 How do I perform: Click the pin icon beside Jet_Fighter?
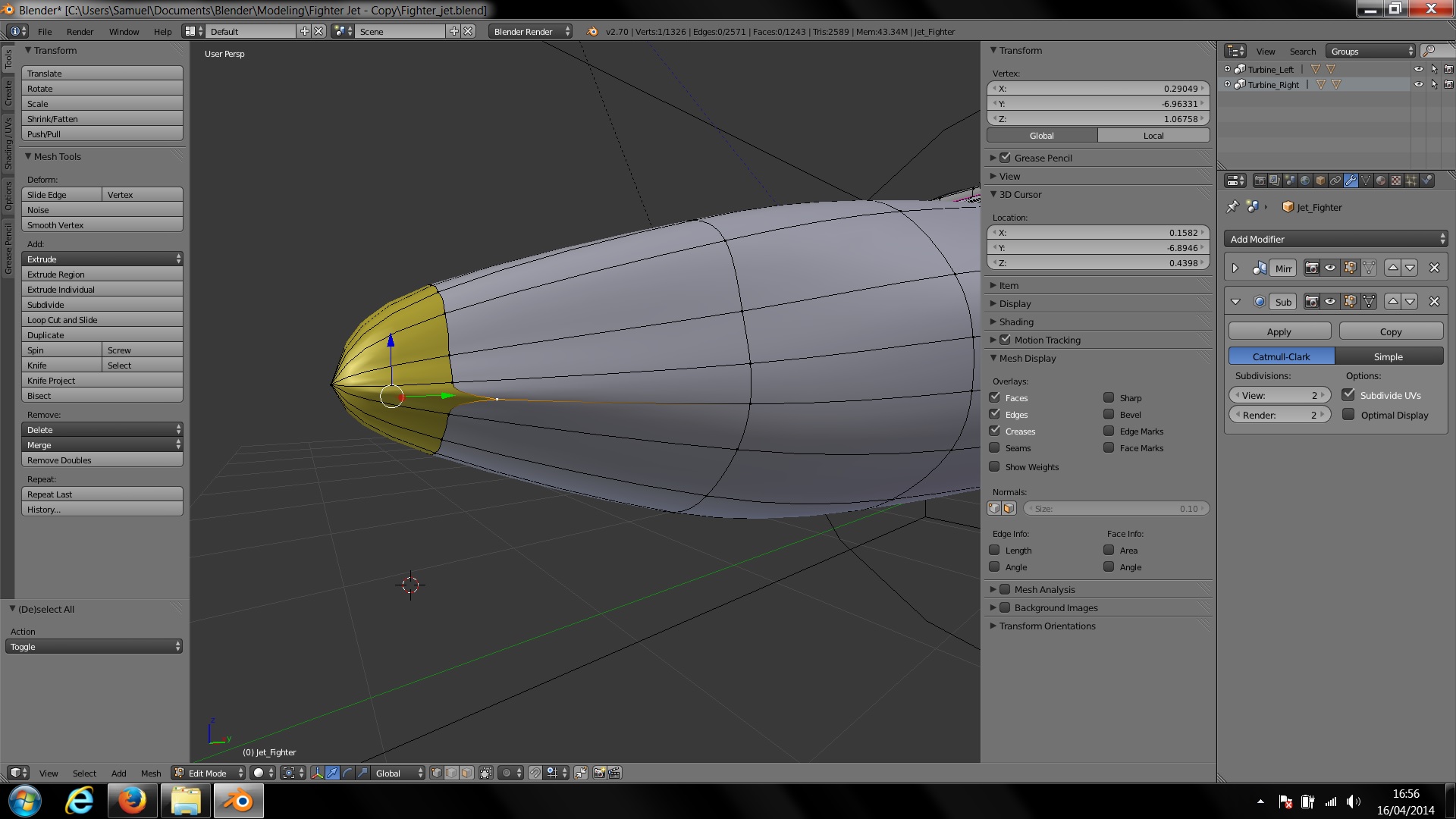(x=1232, y=207)
